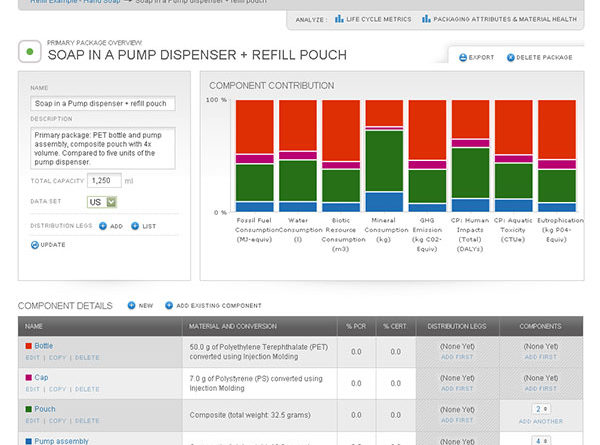Click the Delete Package X icon
This screenshot has height=445, width=600.
click(x=510, y=57)
